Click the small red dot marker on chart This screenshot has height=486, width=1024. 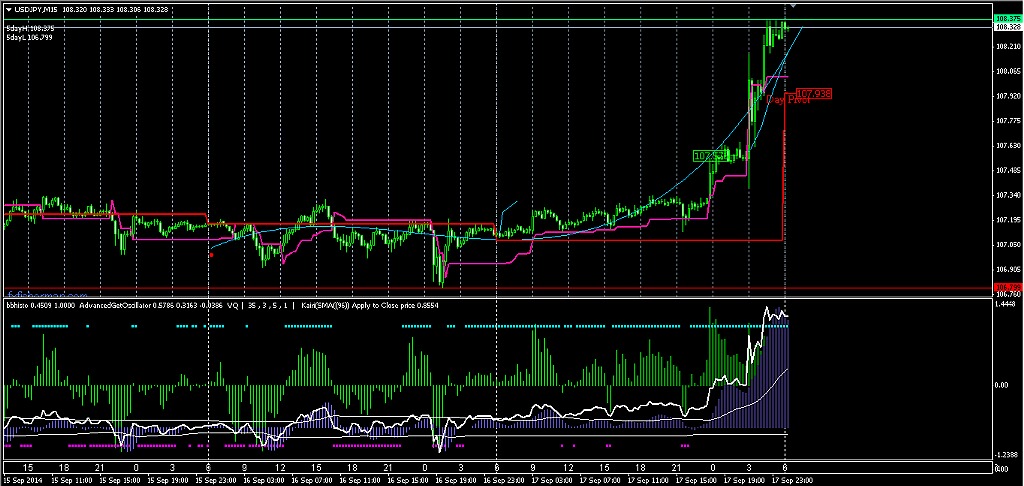211,255
